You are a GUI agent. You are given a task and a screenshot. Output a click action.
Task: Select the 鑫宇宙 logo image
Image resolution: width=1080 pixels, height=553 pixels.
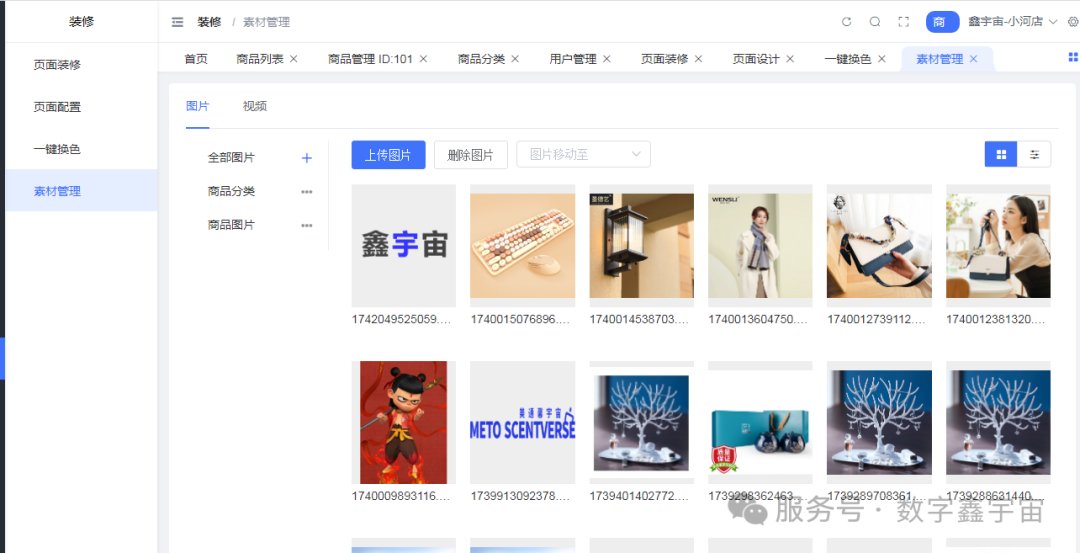404,245
